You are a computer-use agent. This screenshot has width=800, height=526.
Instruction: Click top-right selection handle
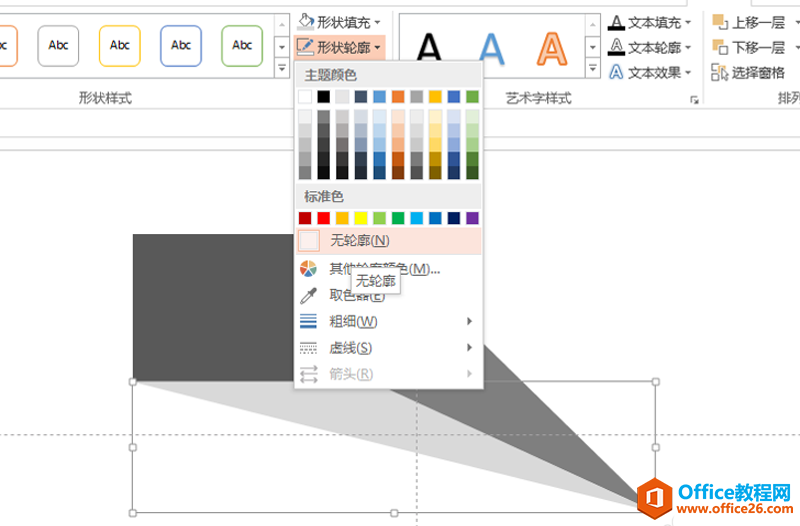click(x=656, y=382)
